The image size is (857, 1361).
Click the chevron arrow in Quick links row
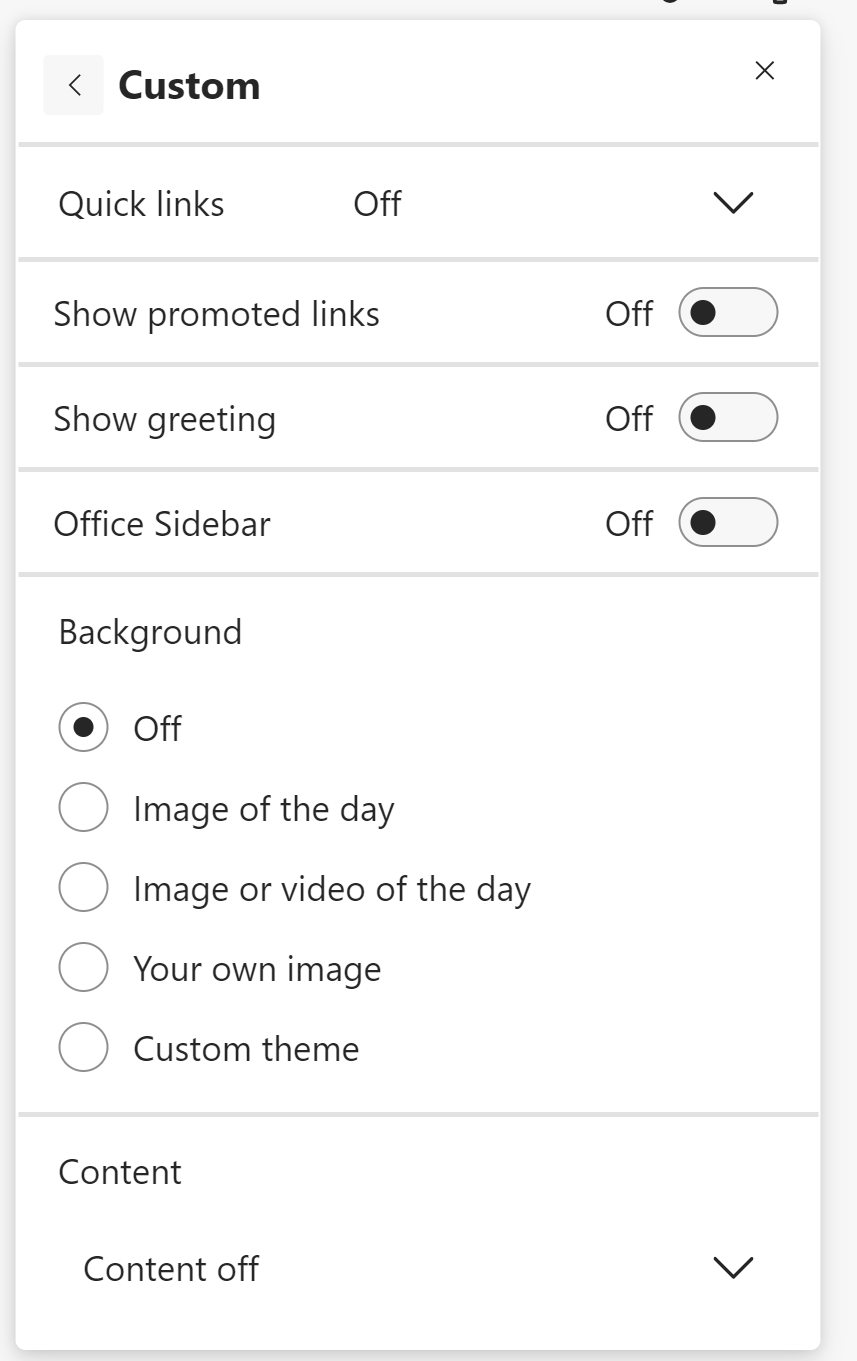pyautogui.click(x=733, y=203)
